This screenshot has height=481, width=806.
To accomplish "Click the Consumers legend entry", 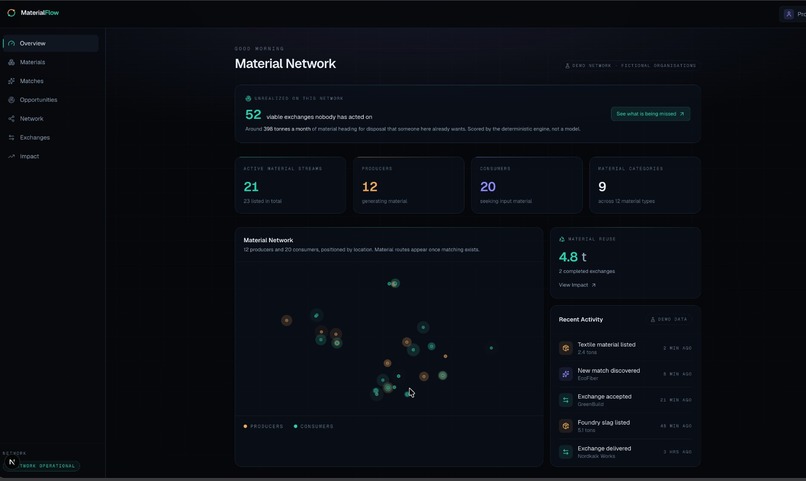I will click(313, 427).
